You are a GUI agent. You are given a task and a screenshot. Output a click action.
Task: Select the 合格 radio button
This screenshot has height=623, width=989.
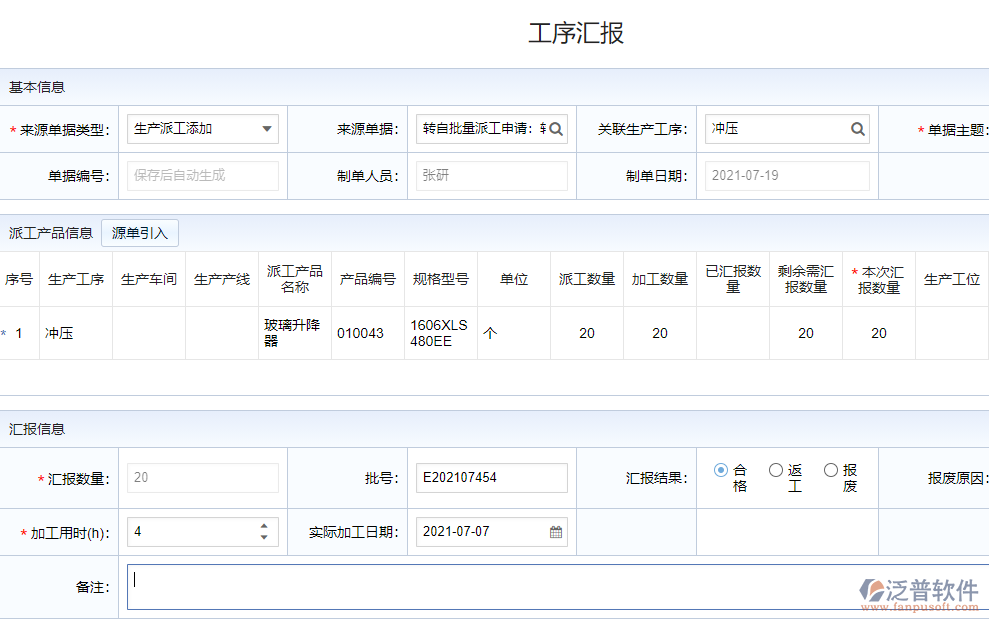tap(719, 470)
